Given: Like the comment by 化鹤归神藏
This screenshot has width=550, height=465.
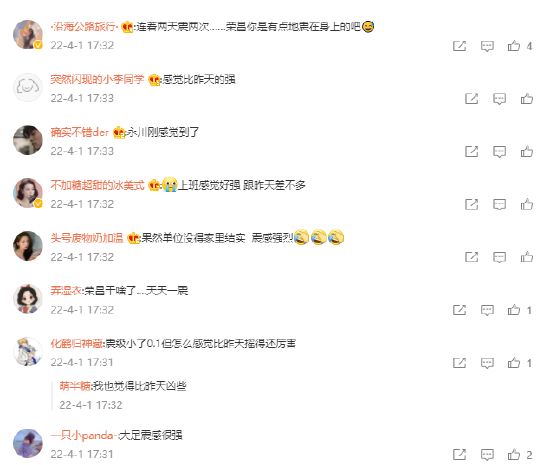Looking at the screenshot, I should (x=514, y=363).
